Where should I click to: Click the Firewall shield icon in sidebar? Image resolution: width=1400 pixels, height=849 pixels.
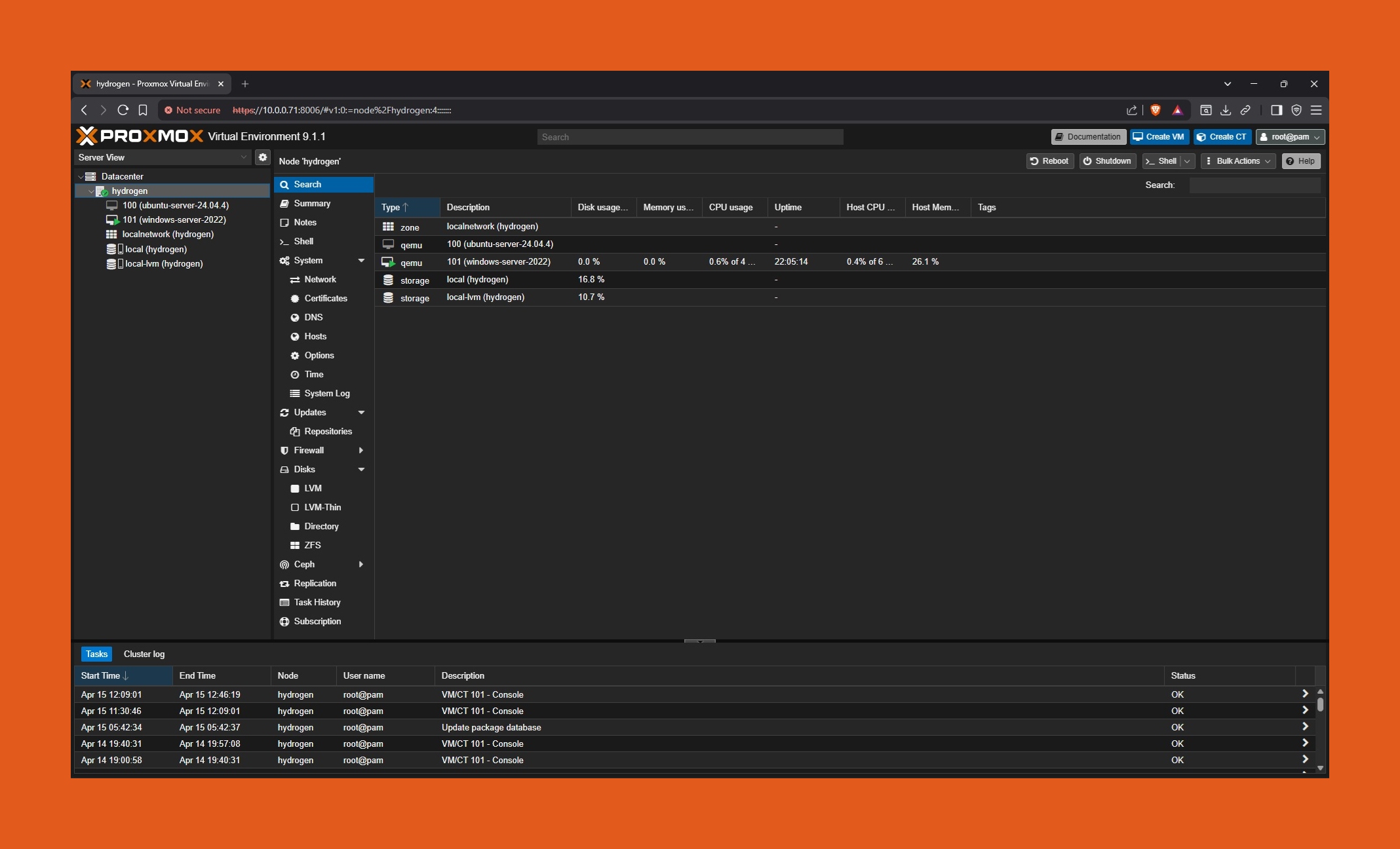point(284,450)
